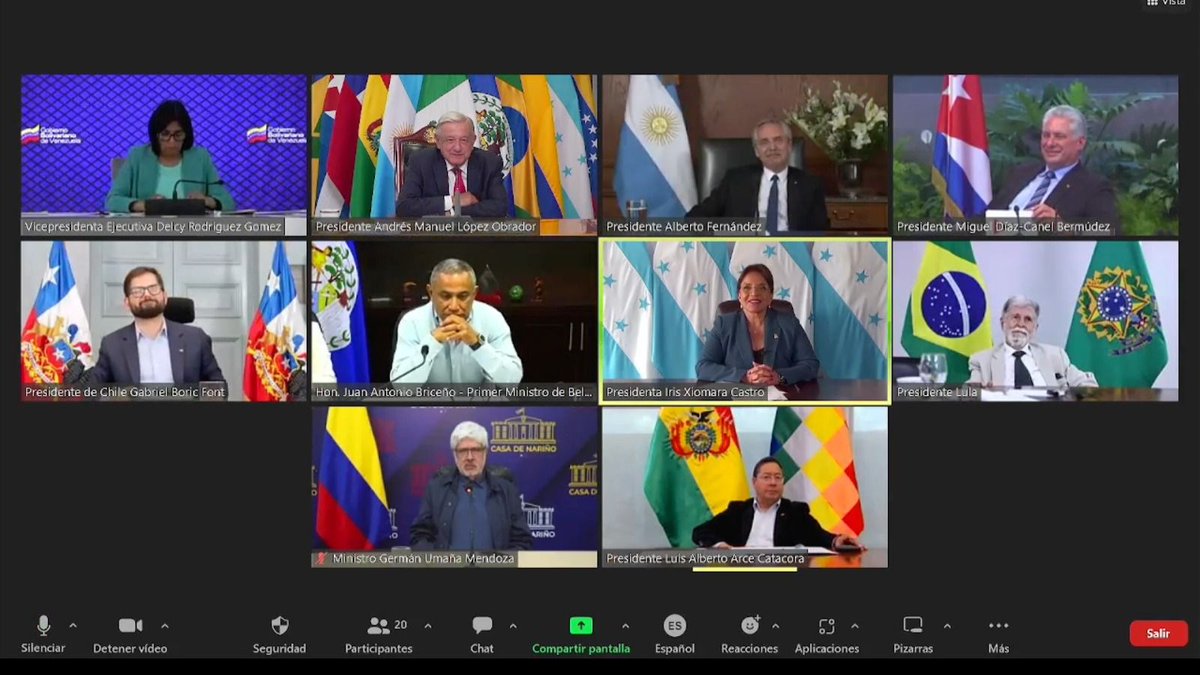Click Salir to leave the meeting
The width and height of the screenshot is (1200, 675).
pos(1157,632)
